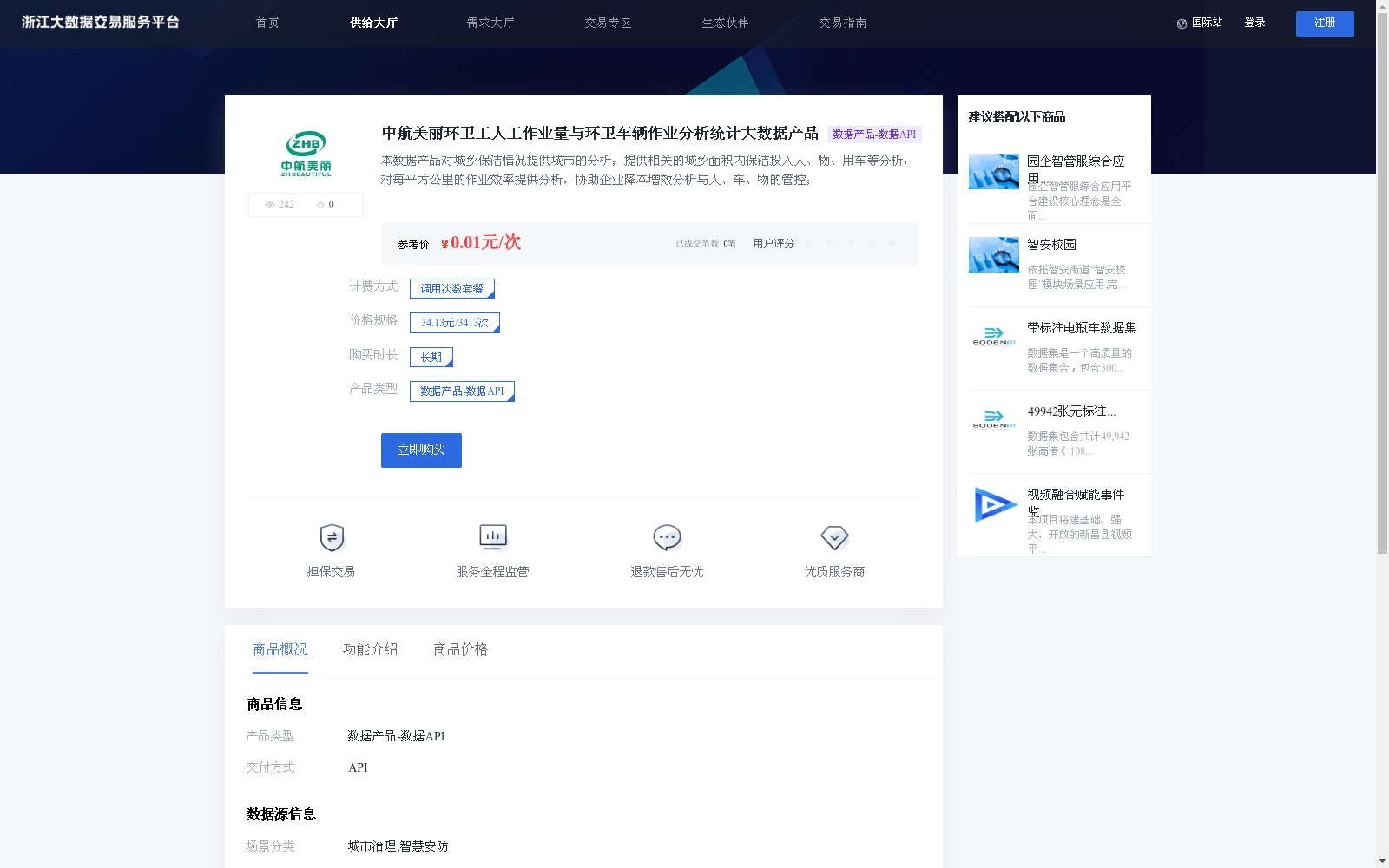Open the 49942张无标注... recommended title
This screenshot has height=868, width=1389.
pos(1072,411)
